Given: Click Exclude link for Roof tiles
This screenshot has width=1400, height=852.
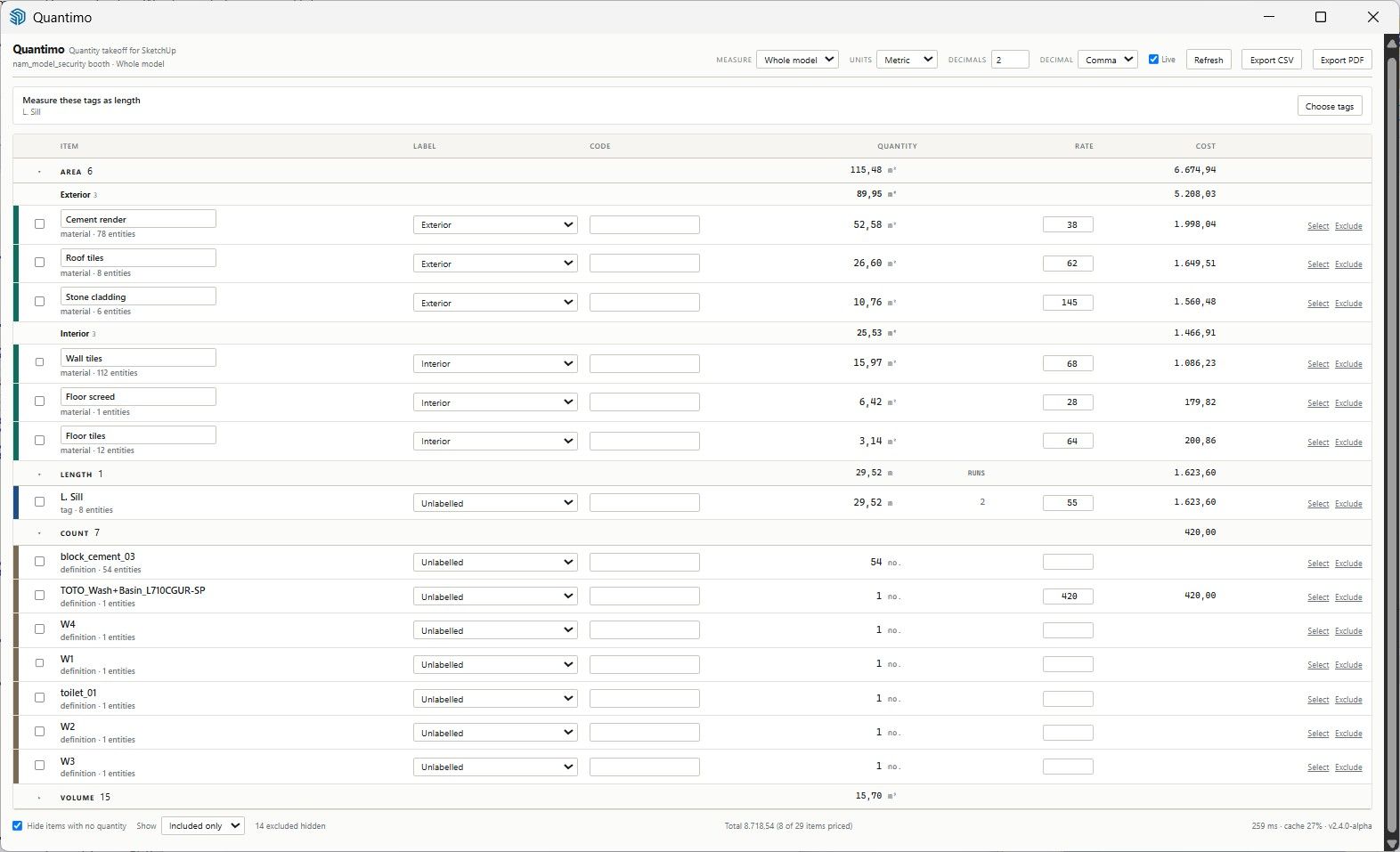Looking at the screenshot, I should tap(1348, 264).
